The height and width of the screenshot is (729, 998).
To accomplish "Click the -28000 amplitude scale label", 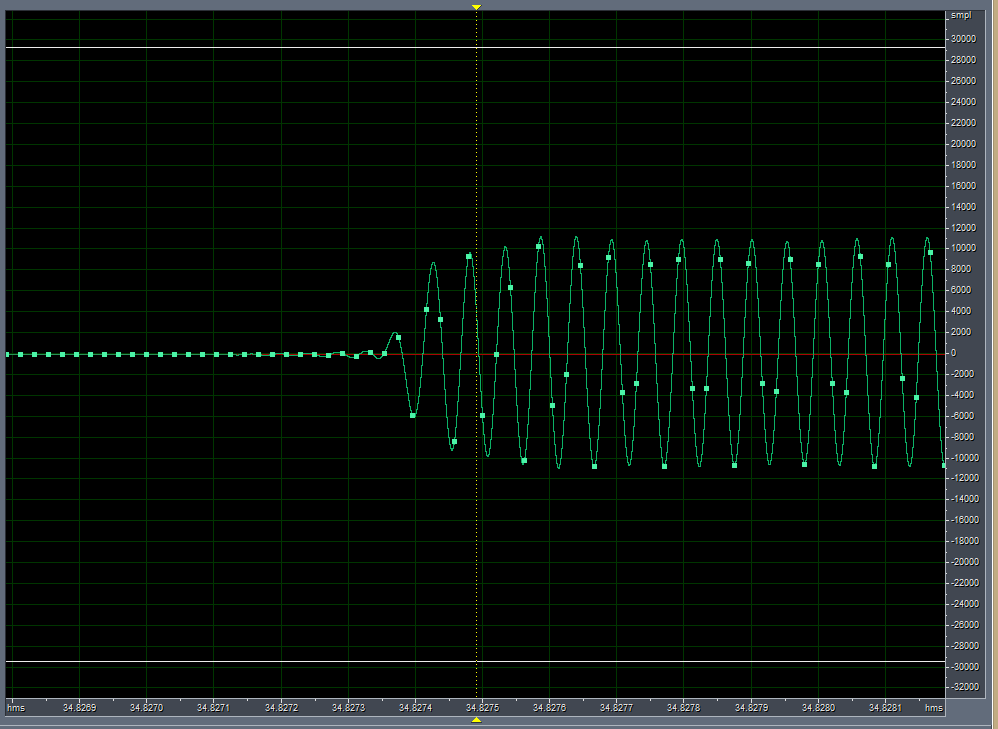I will 963,646.
